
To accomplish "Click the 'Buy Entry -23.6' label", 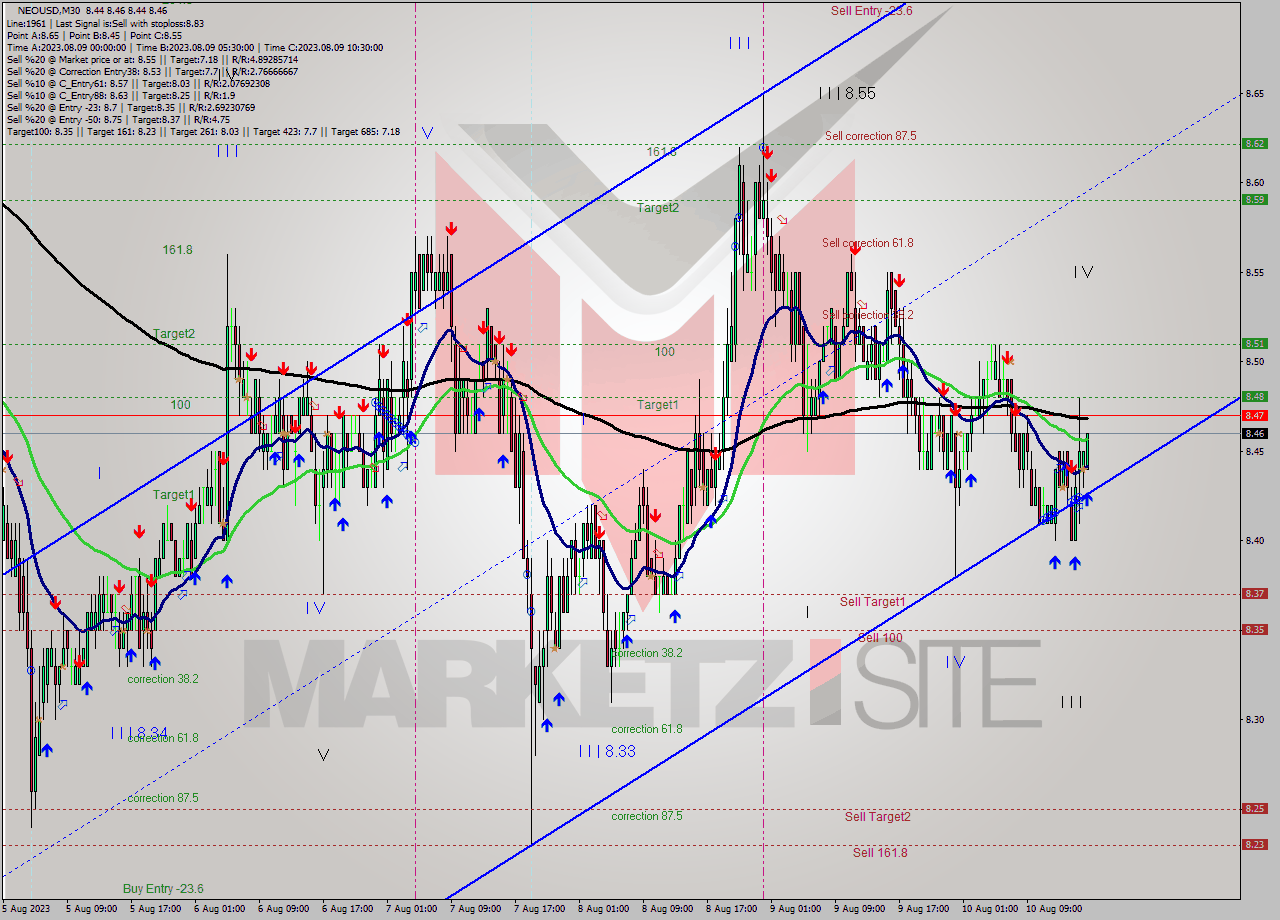I will click(x=163, y=888).
